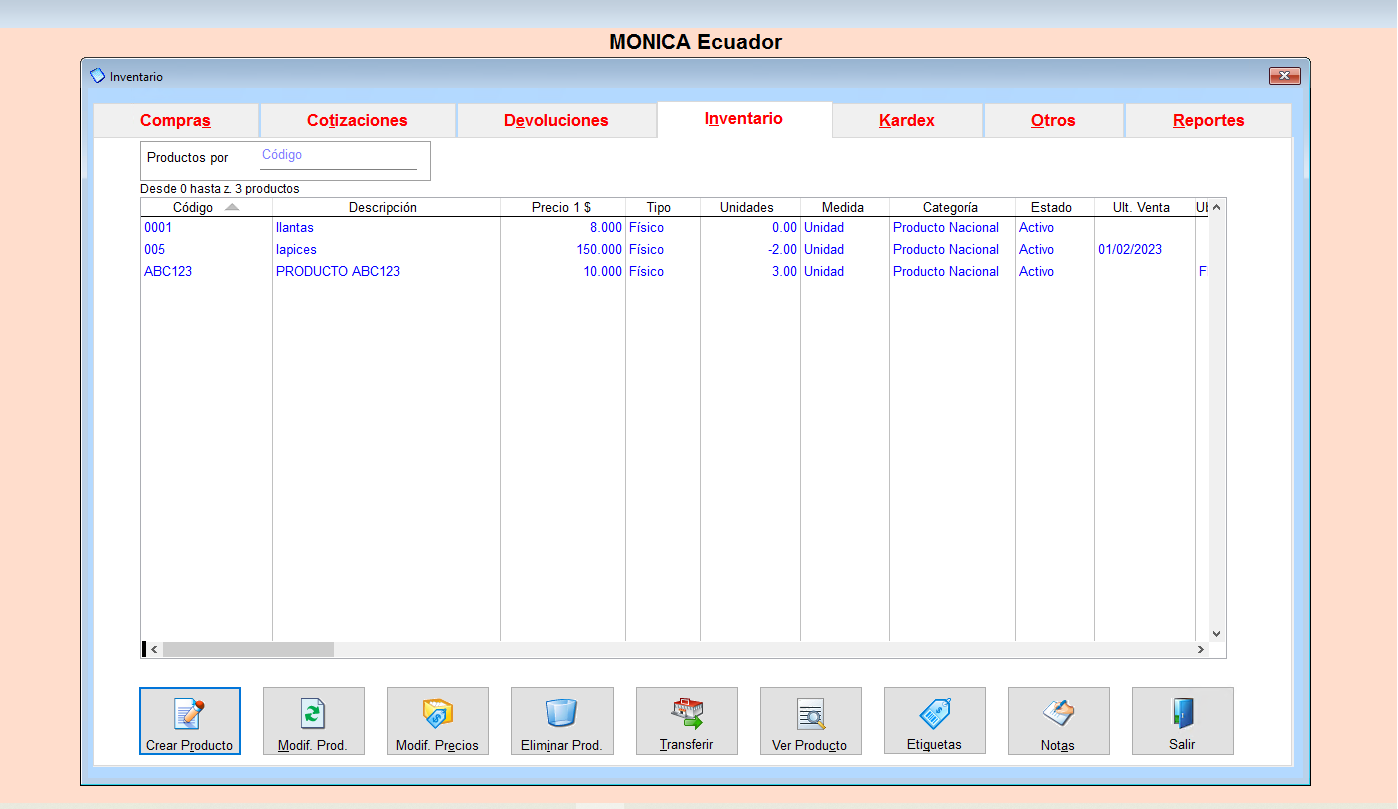The image size is (1398, 809).
Task: Click the Descripción column header
Action: click(386, 207)
